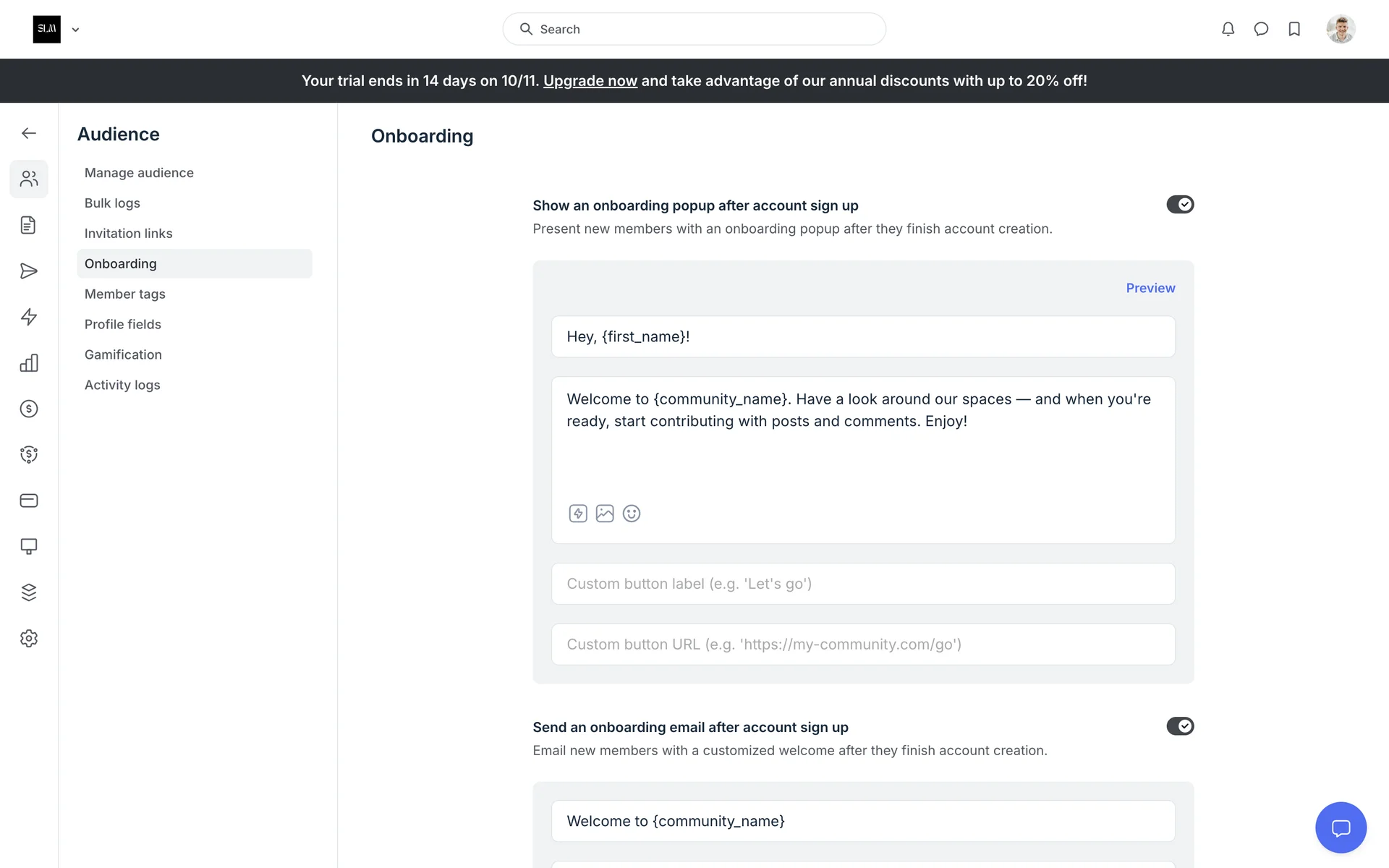Click the paper plane icon in the sidebar
This screenshot has height=868, width=1389.
coord(29,271)
